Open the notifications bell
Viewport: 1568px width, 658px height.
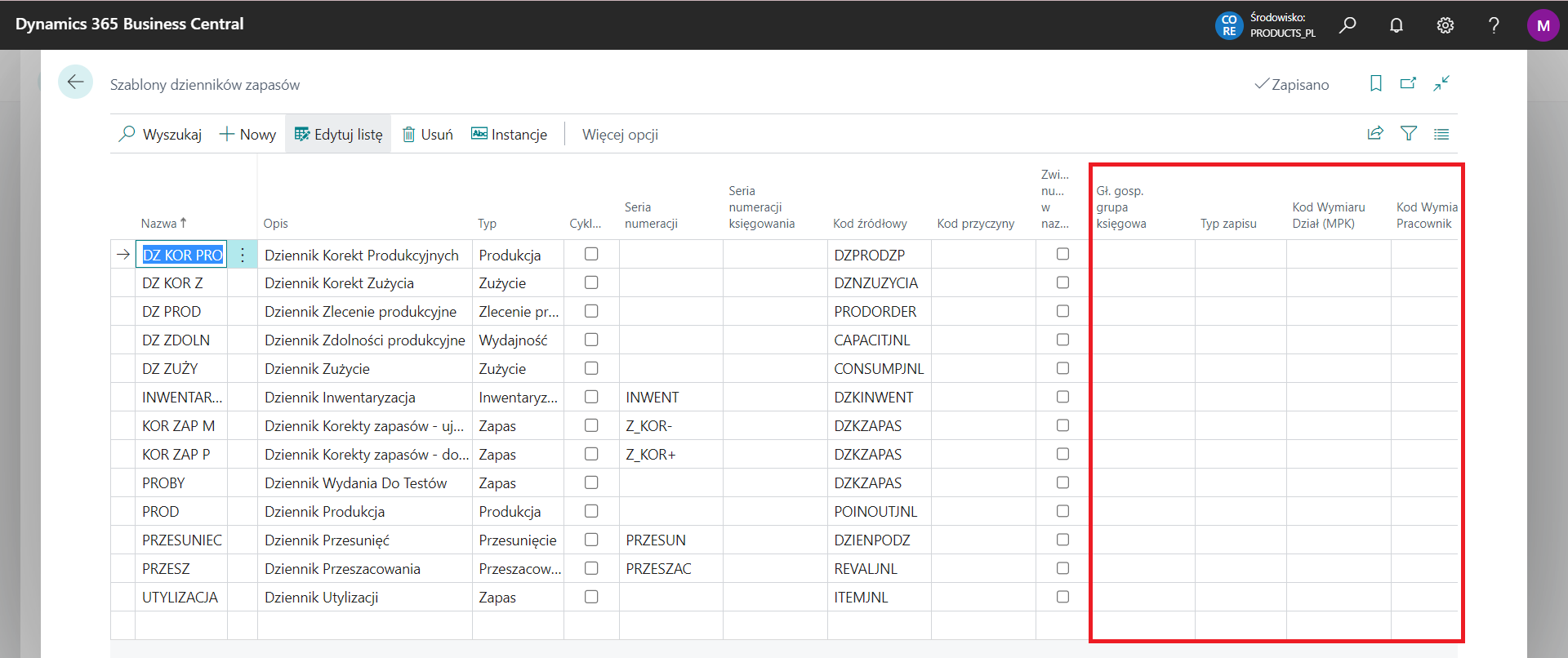[x=1396, y=24]
